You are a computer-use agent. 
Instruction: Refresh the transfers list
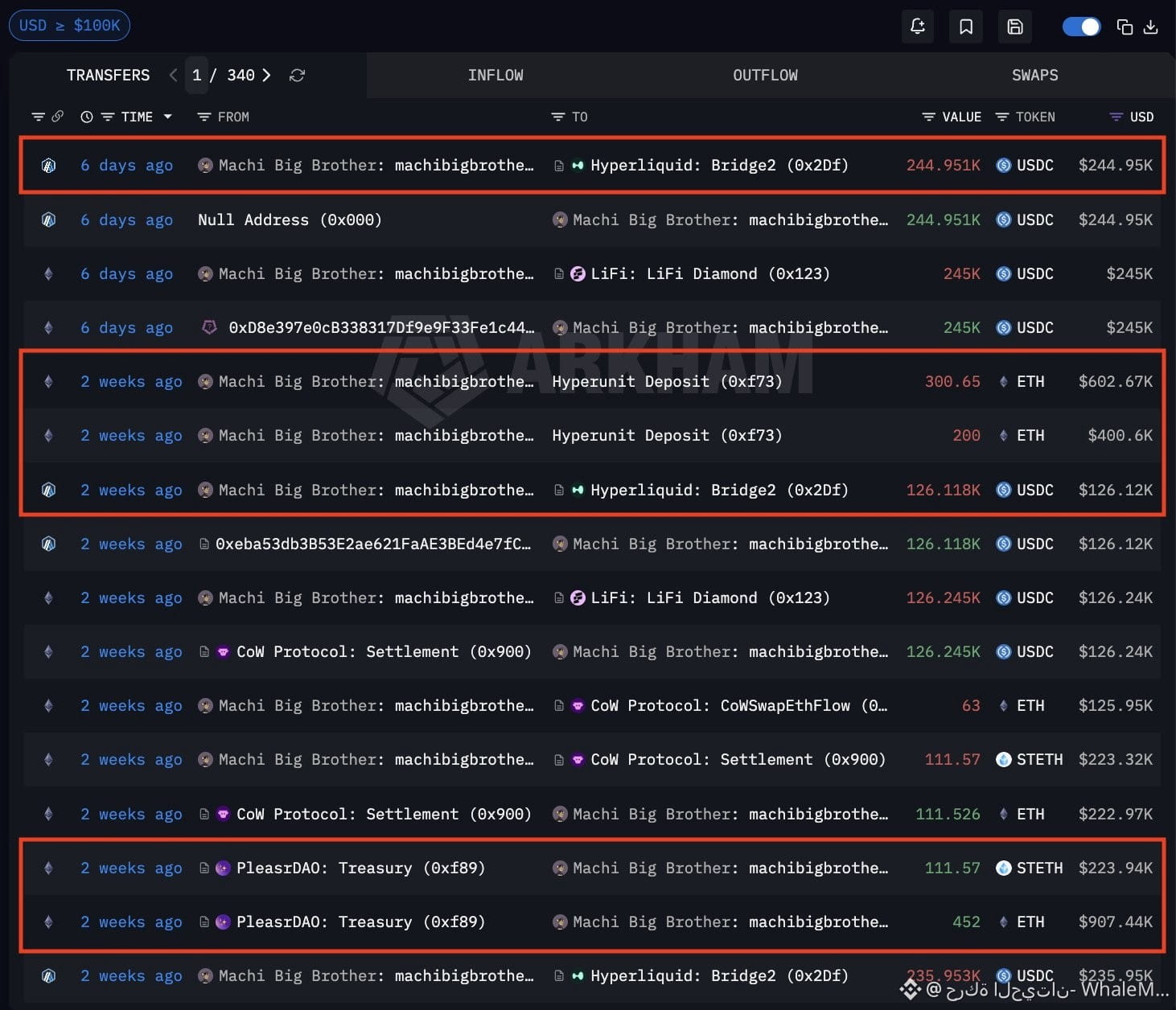(x=297, y=75)
